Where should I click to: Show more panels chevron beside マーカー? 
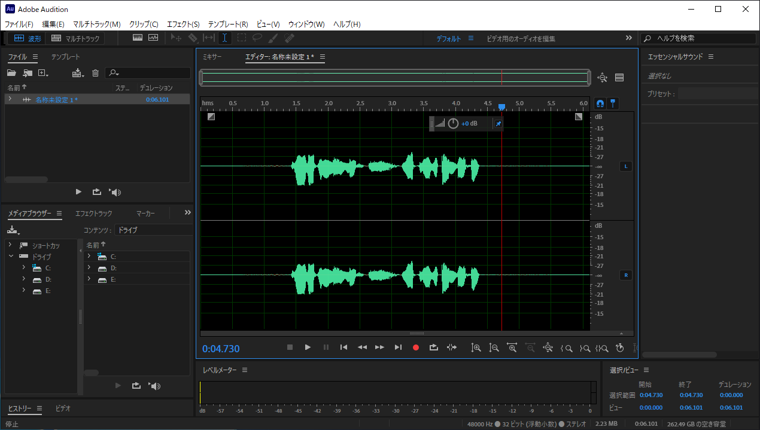tap(188, 212)
